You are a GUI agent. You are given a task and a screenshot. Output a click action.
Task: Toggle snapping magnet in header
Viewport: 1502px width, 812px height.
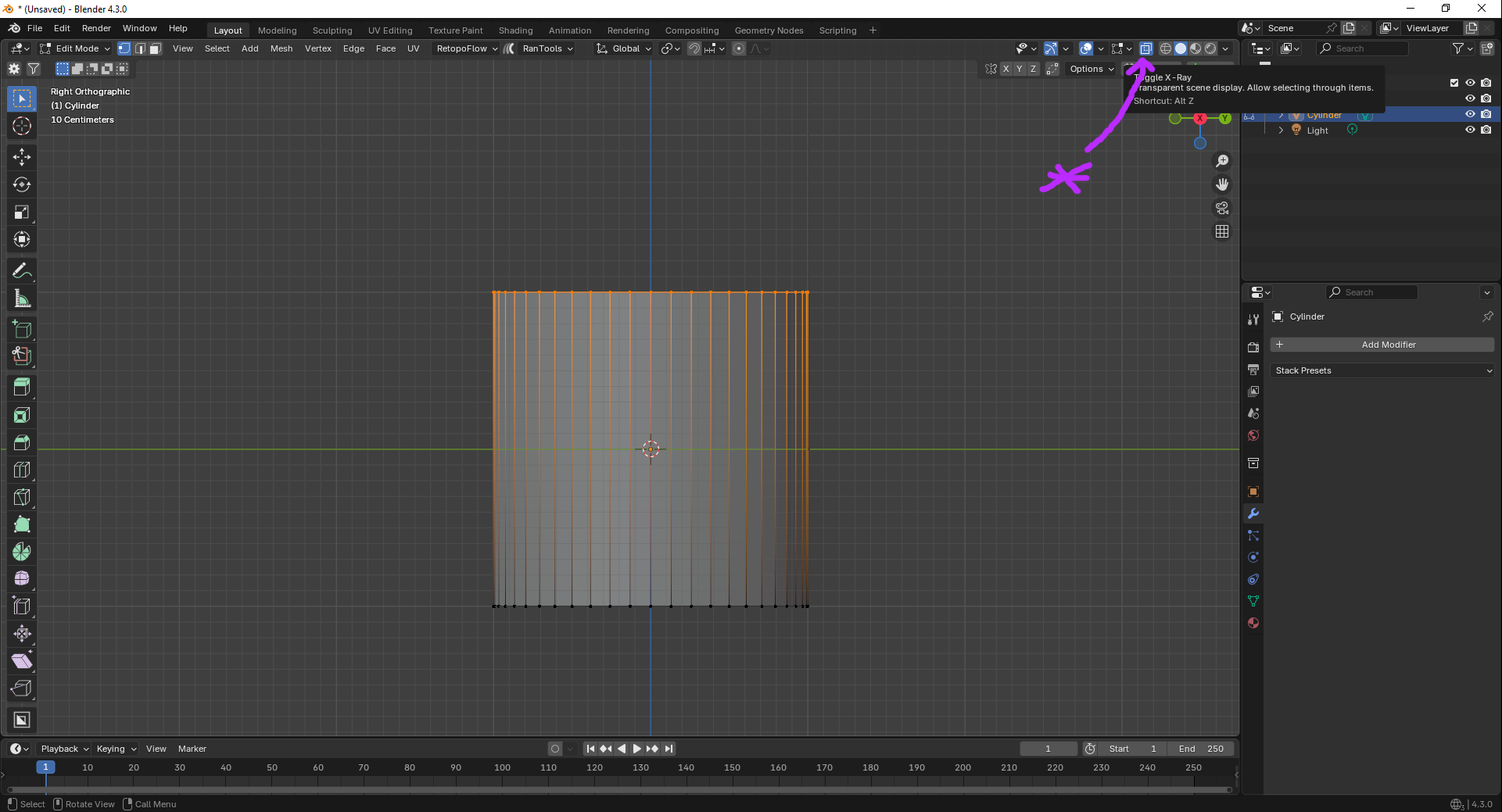click(694, 48)
